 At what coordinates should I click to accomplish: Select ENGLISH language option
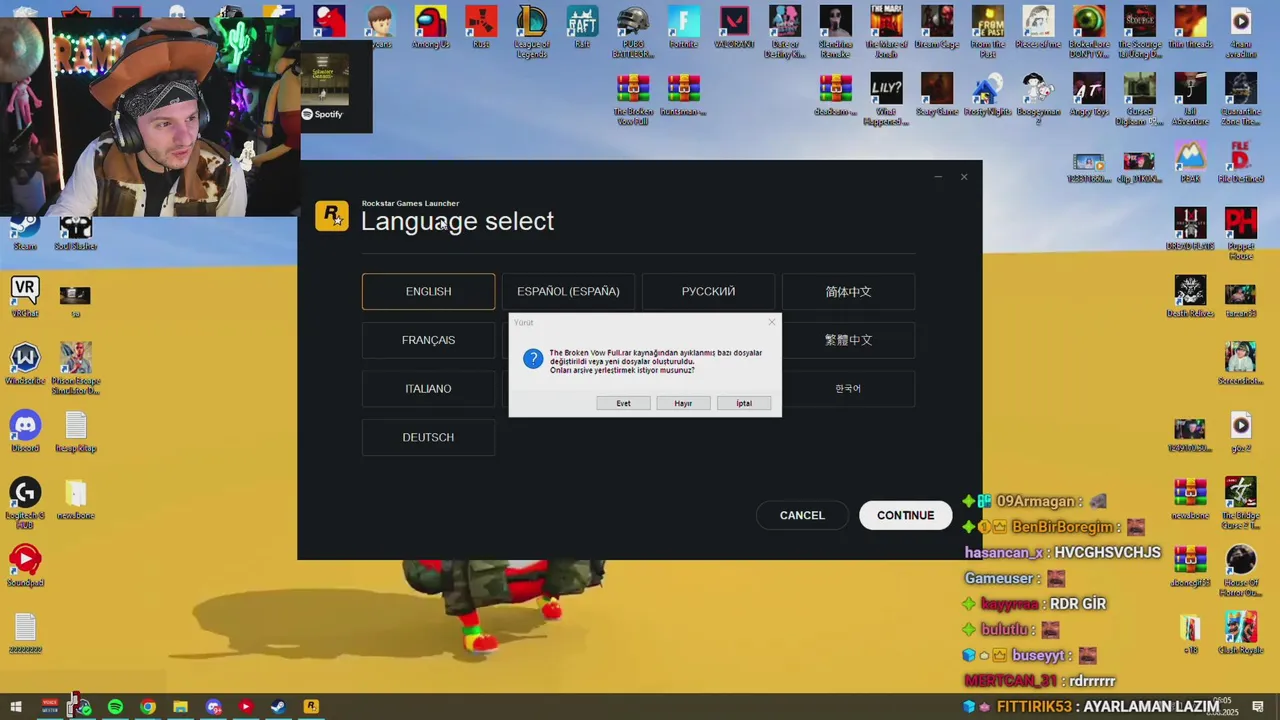[x=428, y=291]
